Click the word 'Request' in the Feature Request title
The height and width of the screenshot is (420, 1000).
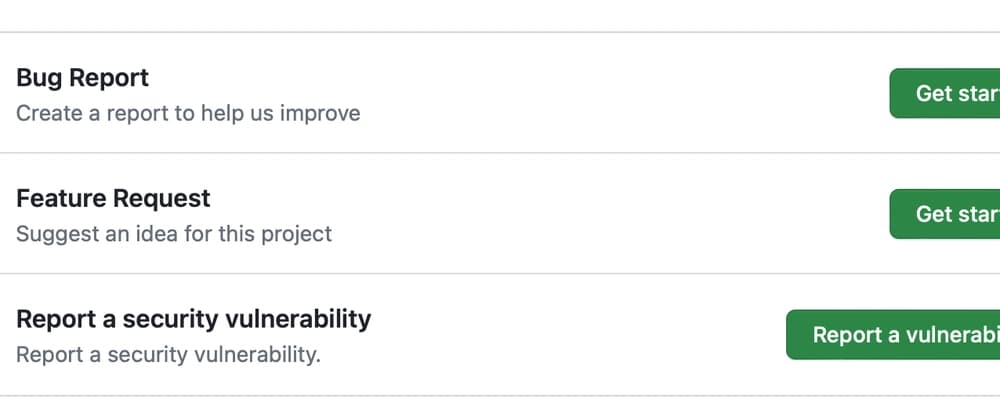pyautogui.click(x=162, y=199)
